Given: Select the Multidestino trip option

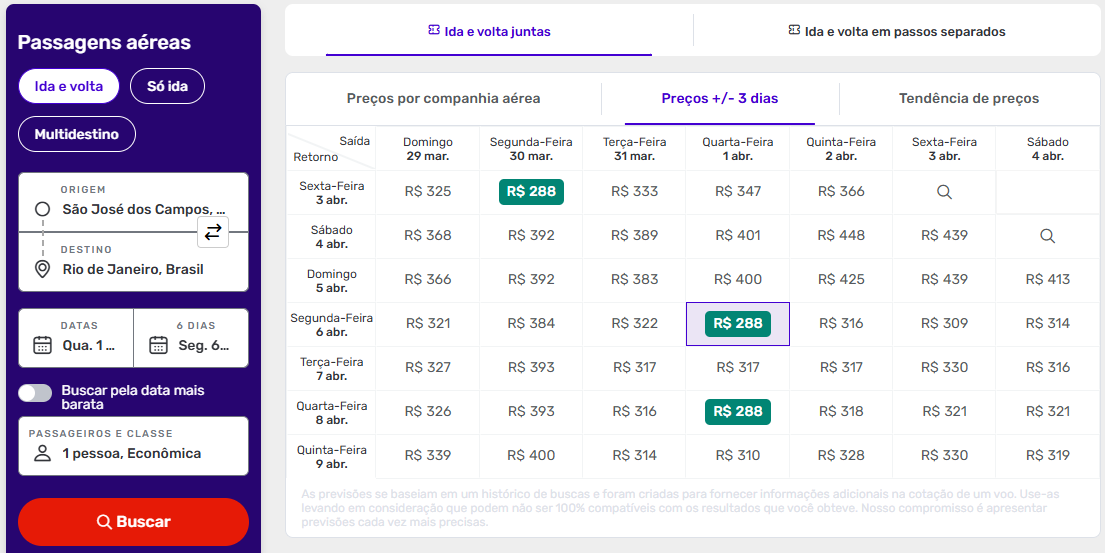Looking at the screenshot, I should click(76, 134).
